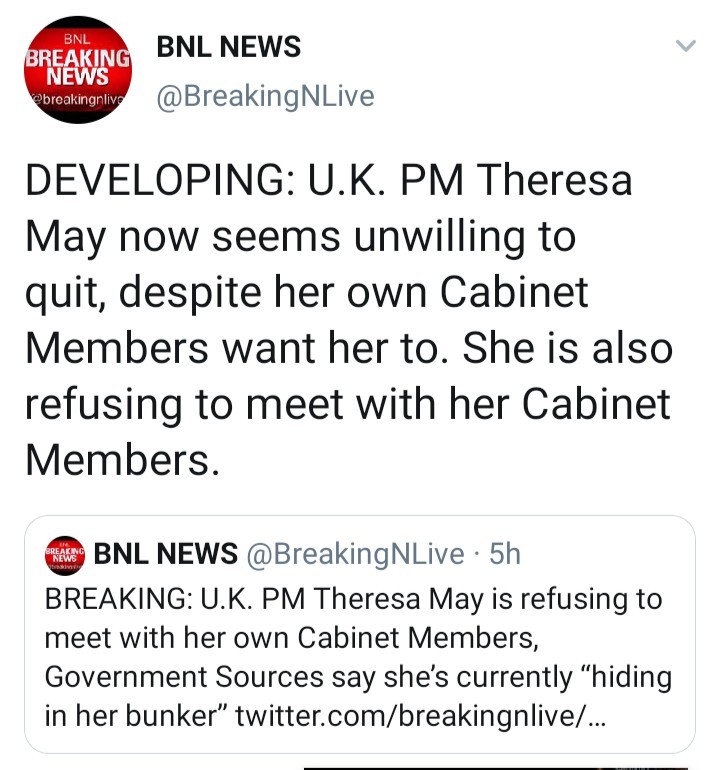Click the final word "Members." of main tweet

[120, 459]
